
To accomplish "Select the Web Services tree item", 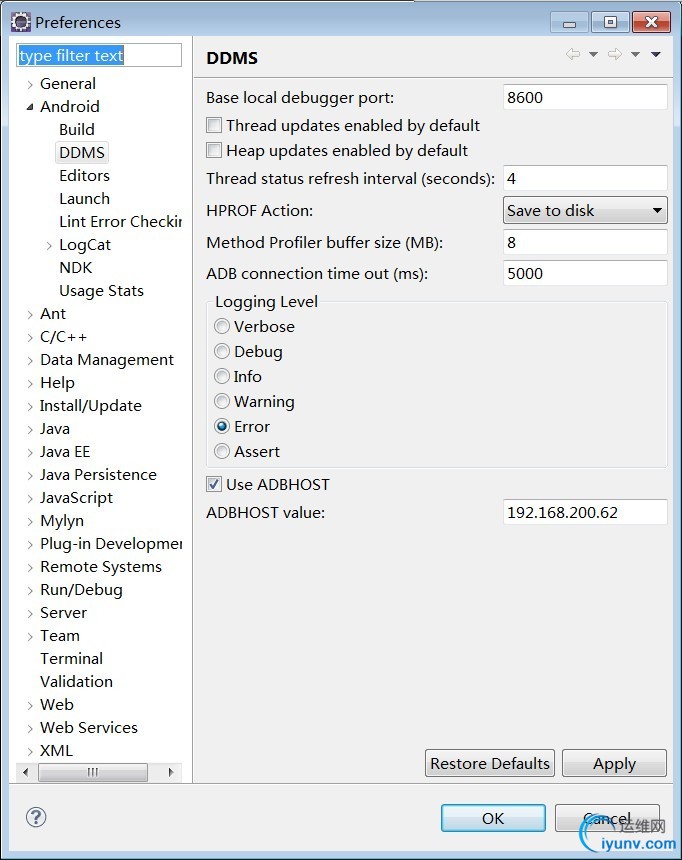I will point(89,728).
